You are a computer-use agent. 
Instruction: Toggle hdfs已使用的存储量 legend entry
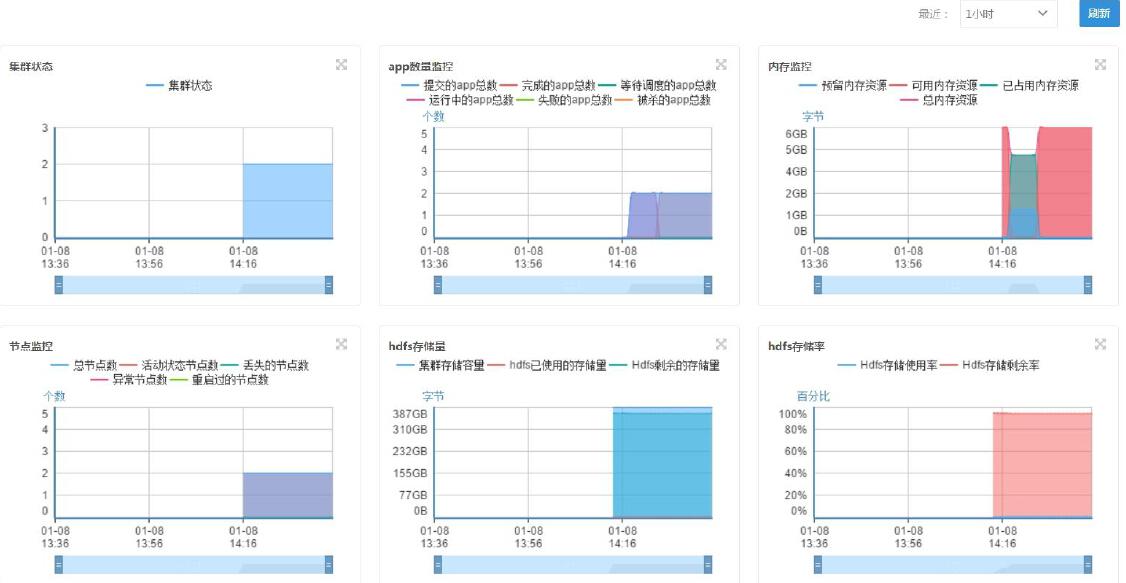point(548,366)
